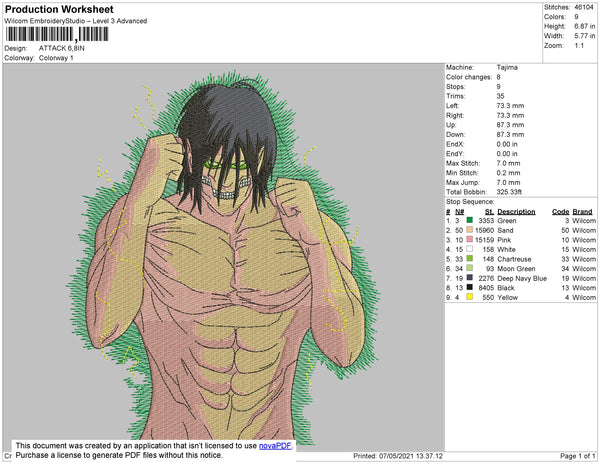Click the embroidery design preview image
The height and width of the screenshot is (464, 600).
coord(223,257)
